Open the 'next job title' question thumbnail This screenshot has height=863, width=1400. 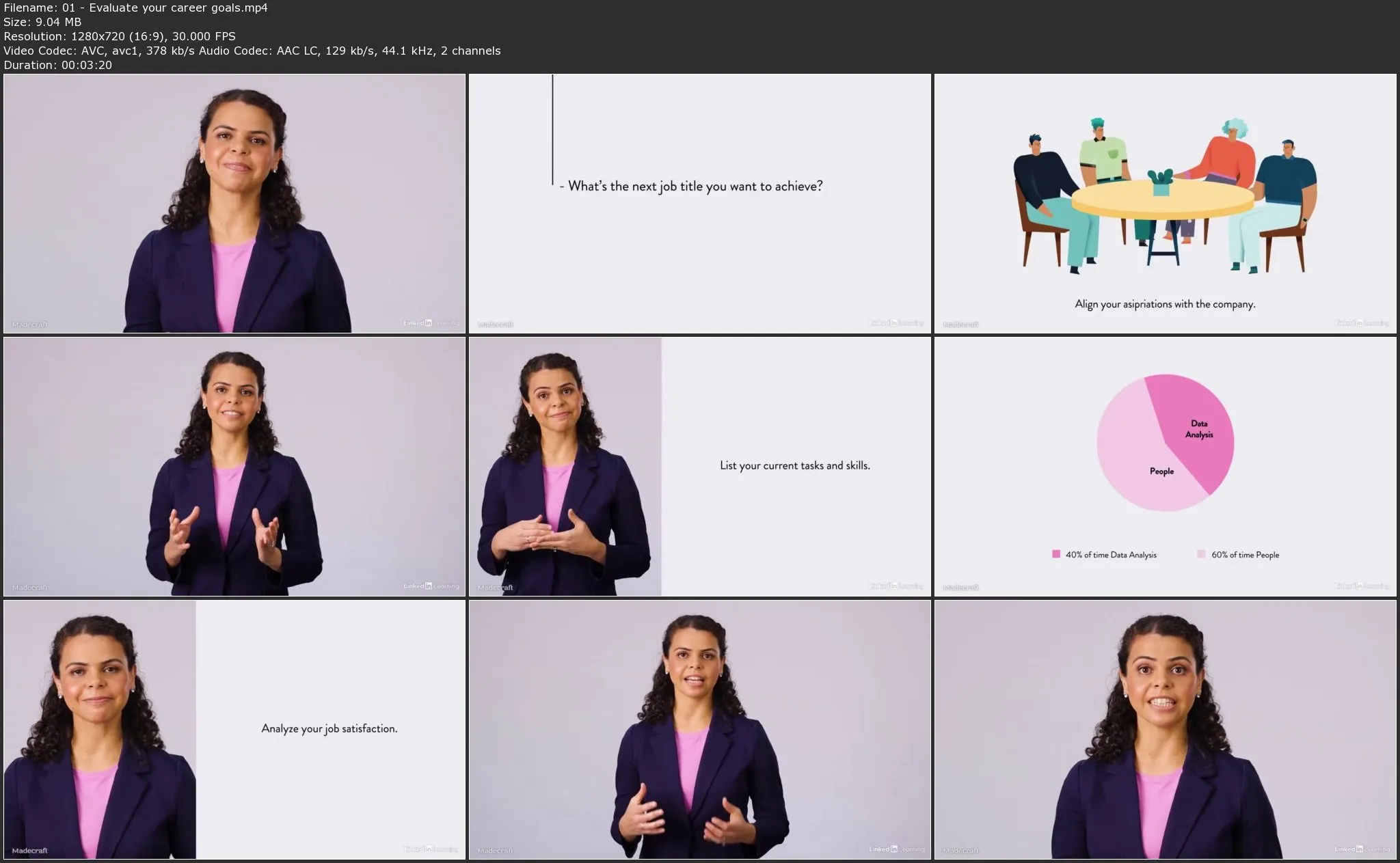pos(700,204)
